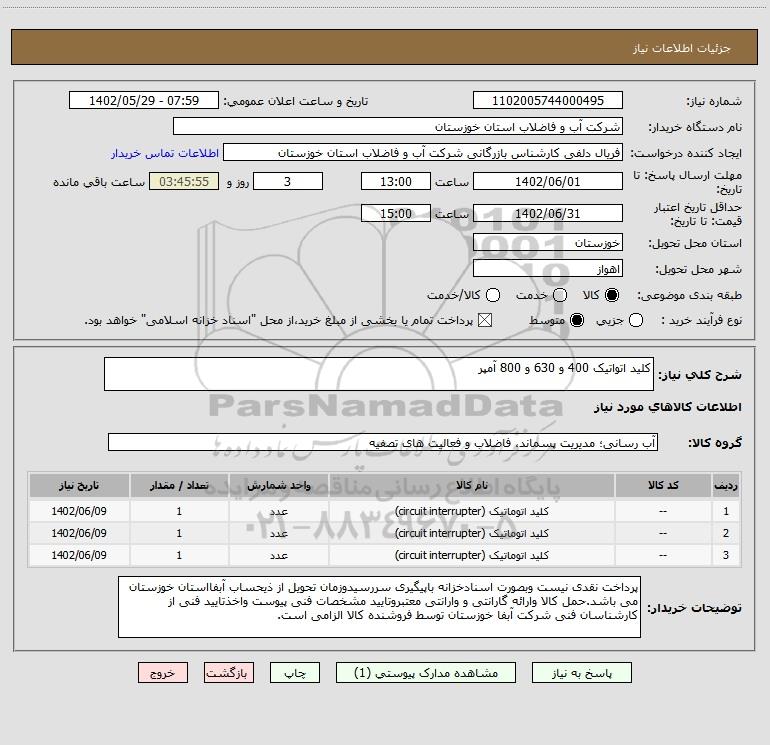The image size is (770, 745).
Task: Click the نام کالا column header
Action: point(471,486)
